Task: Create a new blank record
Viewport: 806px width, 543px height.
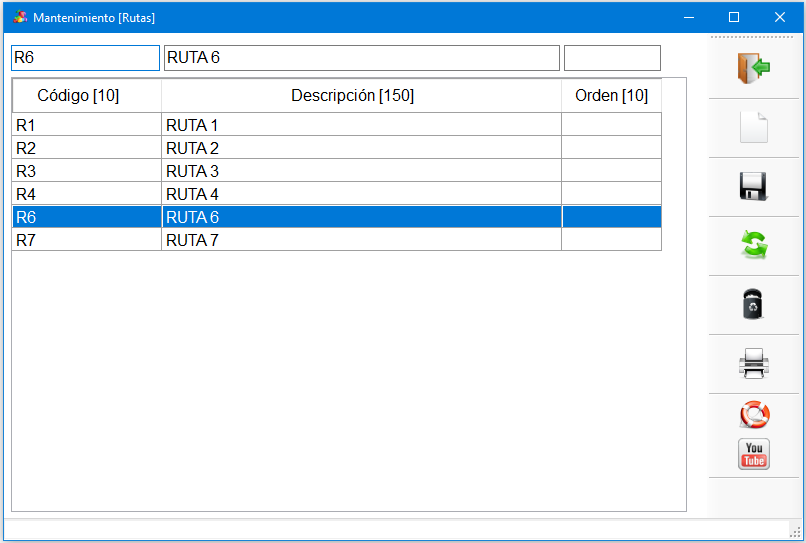Action: point(754,127)
